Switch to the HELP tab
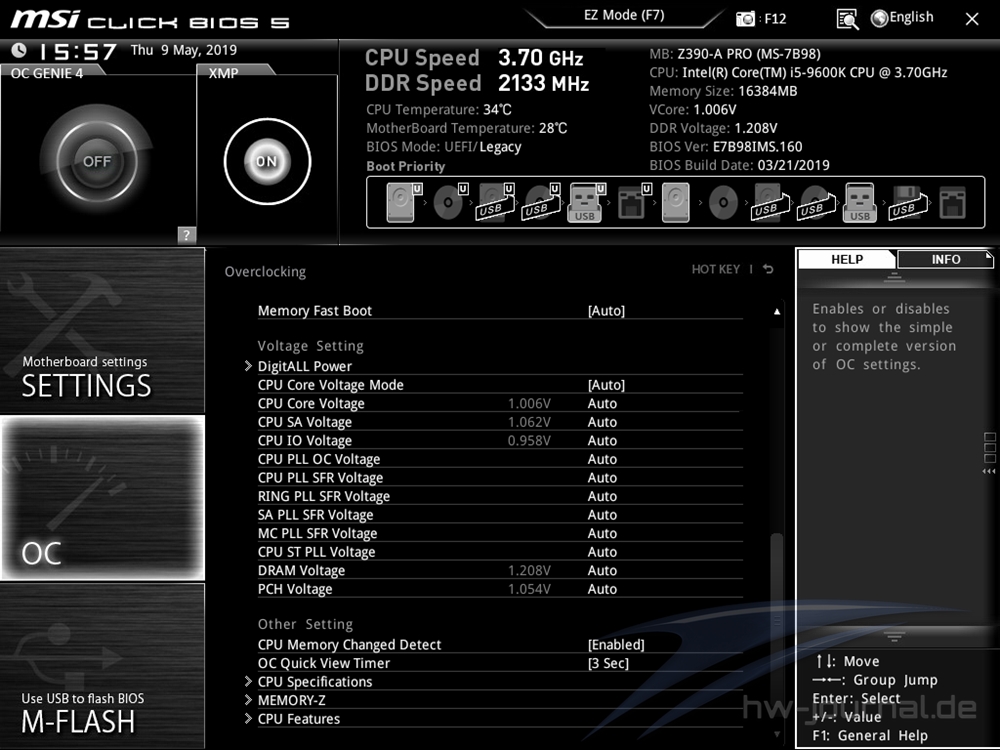Screen dimensions: 1000x750 click(847, 259)
